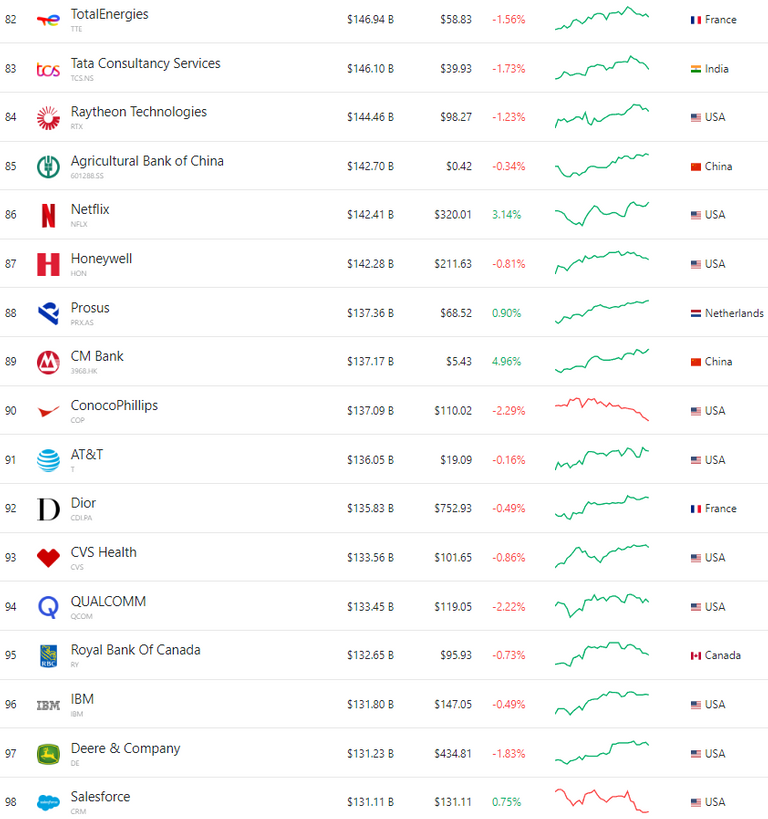This screenshot has width=768, height=819.
Task: Open the Agricultural Bank of China page
Action: (147, 161)
